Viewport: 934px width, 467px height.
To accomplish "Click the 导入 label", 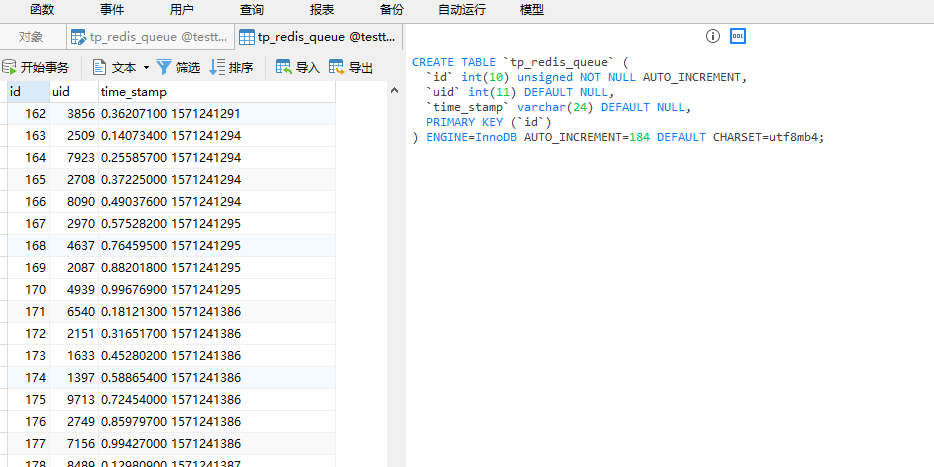I will [x=308, y=68].
